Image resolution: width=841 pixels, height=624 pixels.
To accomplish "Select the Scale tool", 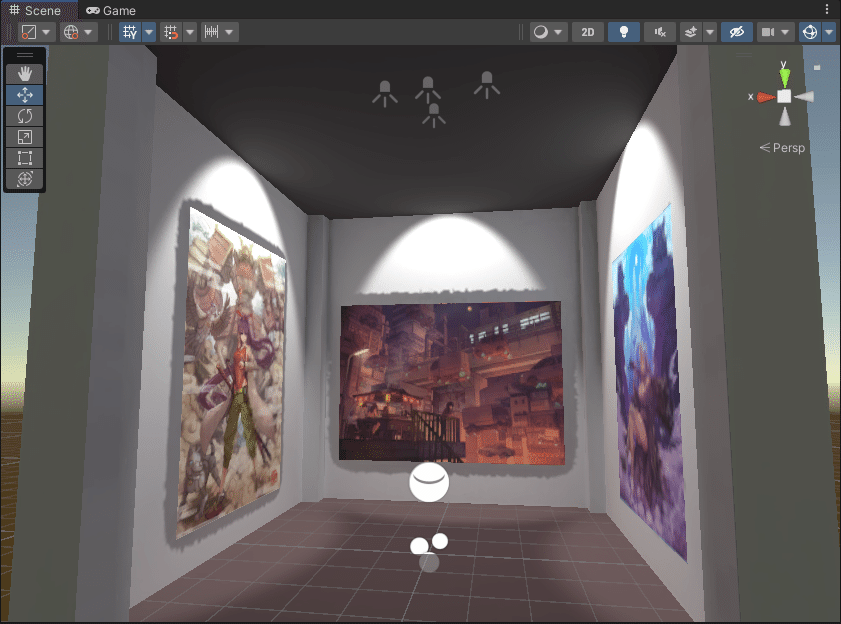I will click(x=25, y=137).
